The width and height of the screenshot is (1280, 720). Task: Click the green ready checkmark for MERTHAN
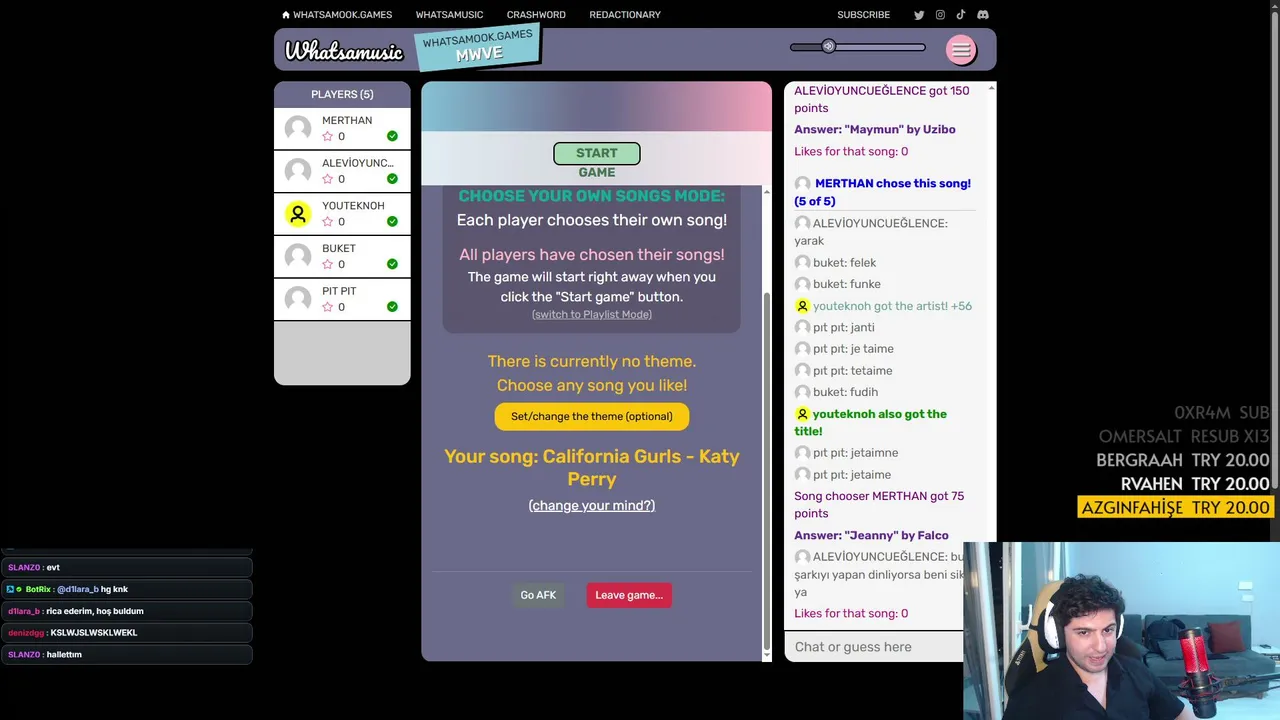392,136
